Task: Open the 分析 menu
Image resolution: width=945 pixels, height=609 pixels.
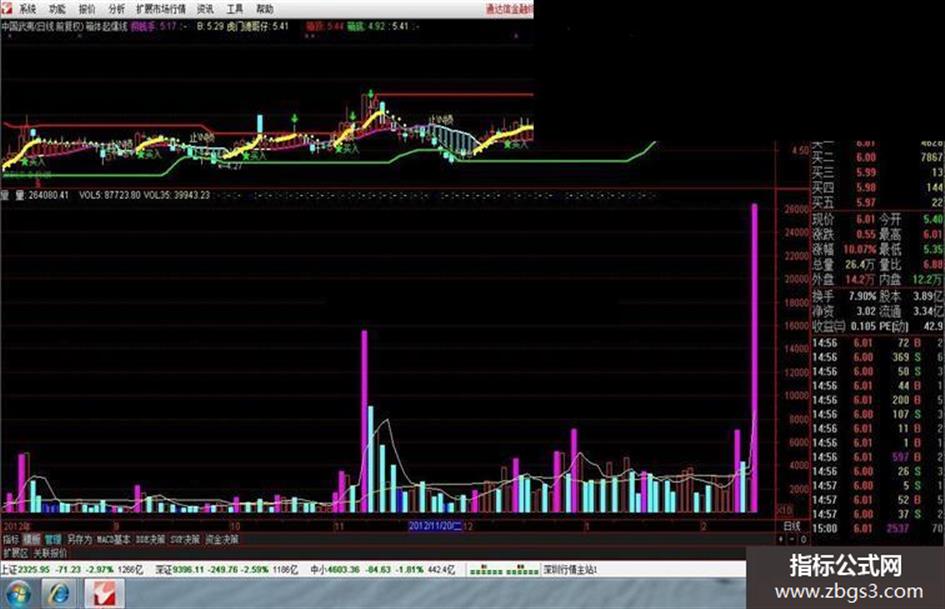Action: tap(116, 9)
